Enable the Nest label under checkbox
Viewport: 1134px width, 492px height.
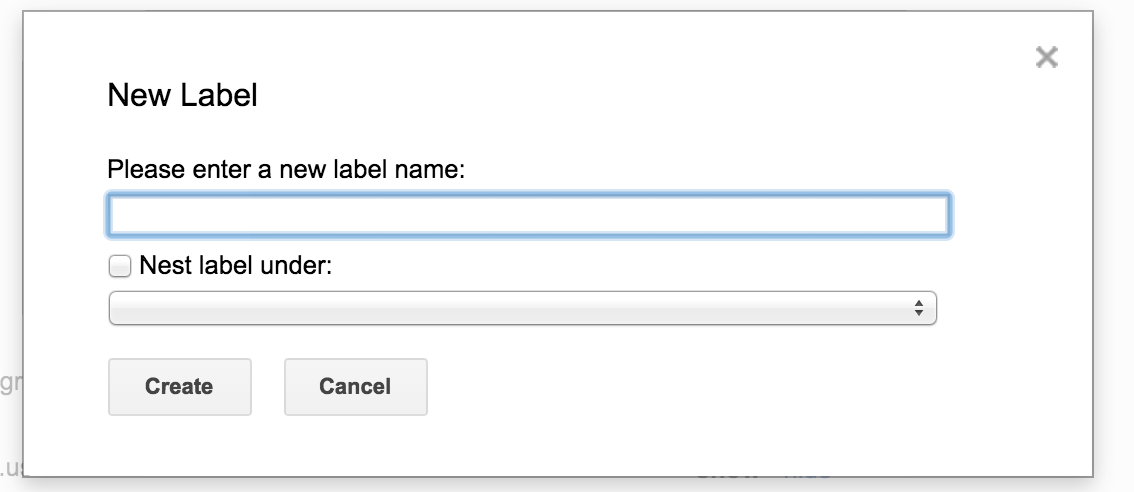coord(120,266)
